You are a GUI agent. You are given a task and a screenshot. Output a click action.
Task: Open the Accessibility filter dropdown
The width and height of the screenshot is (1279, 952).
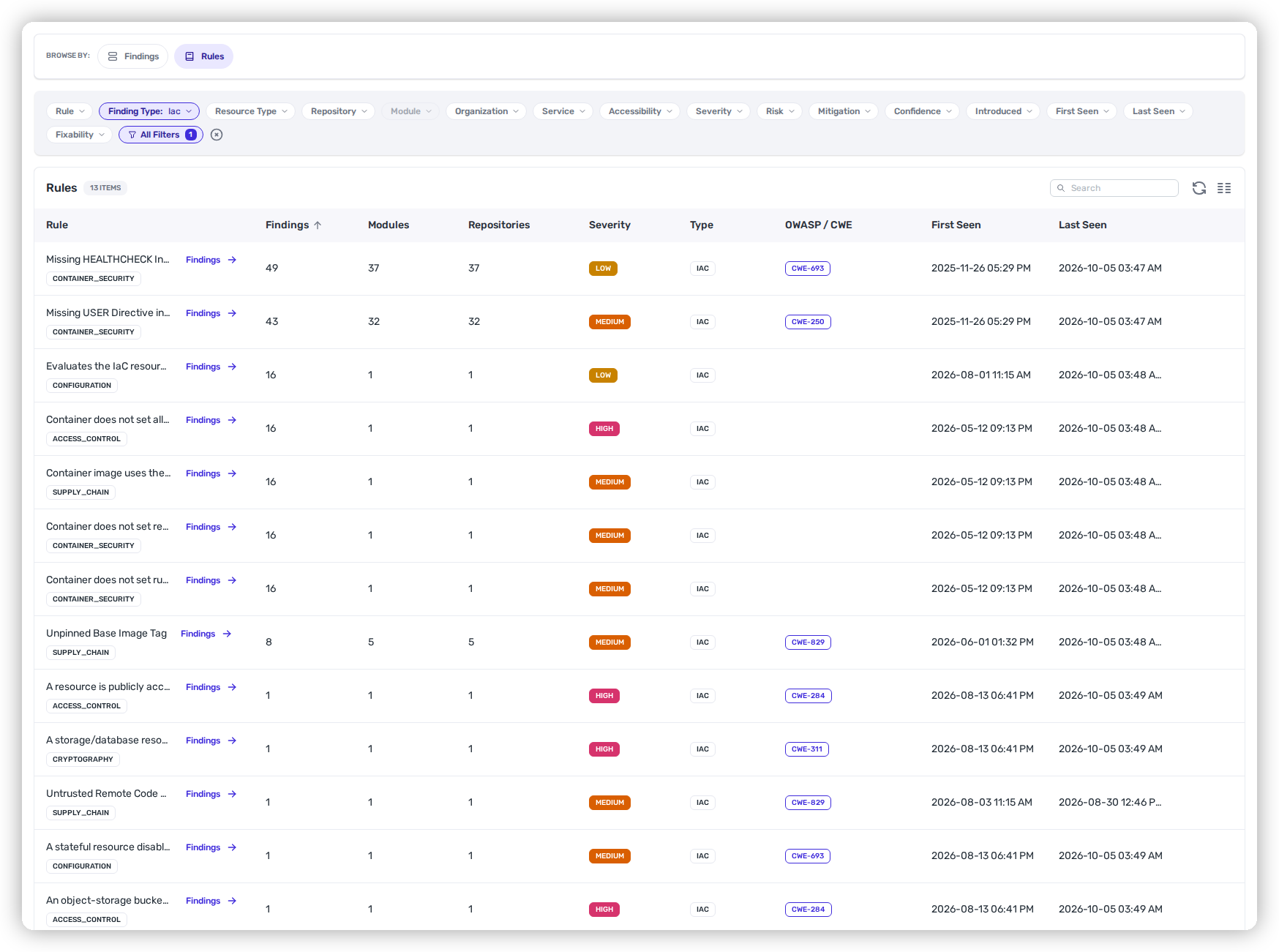(x=639, y=111)
